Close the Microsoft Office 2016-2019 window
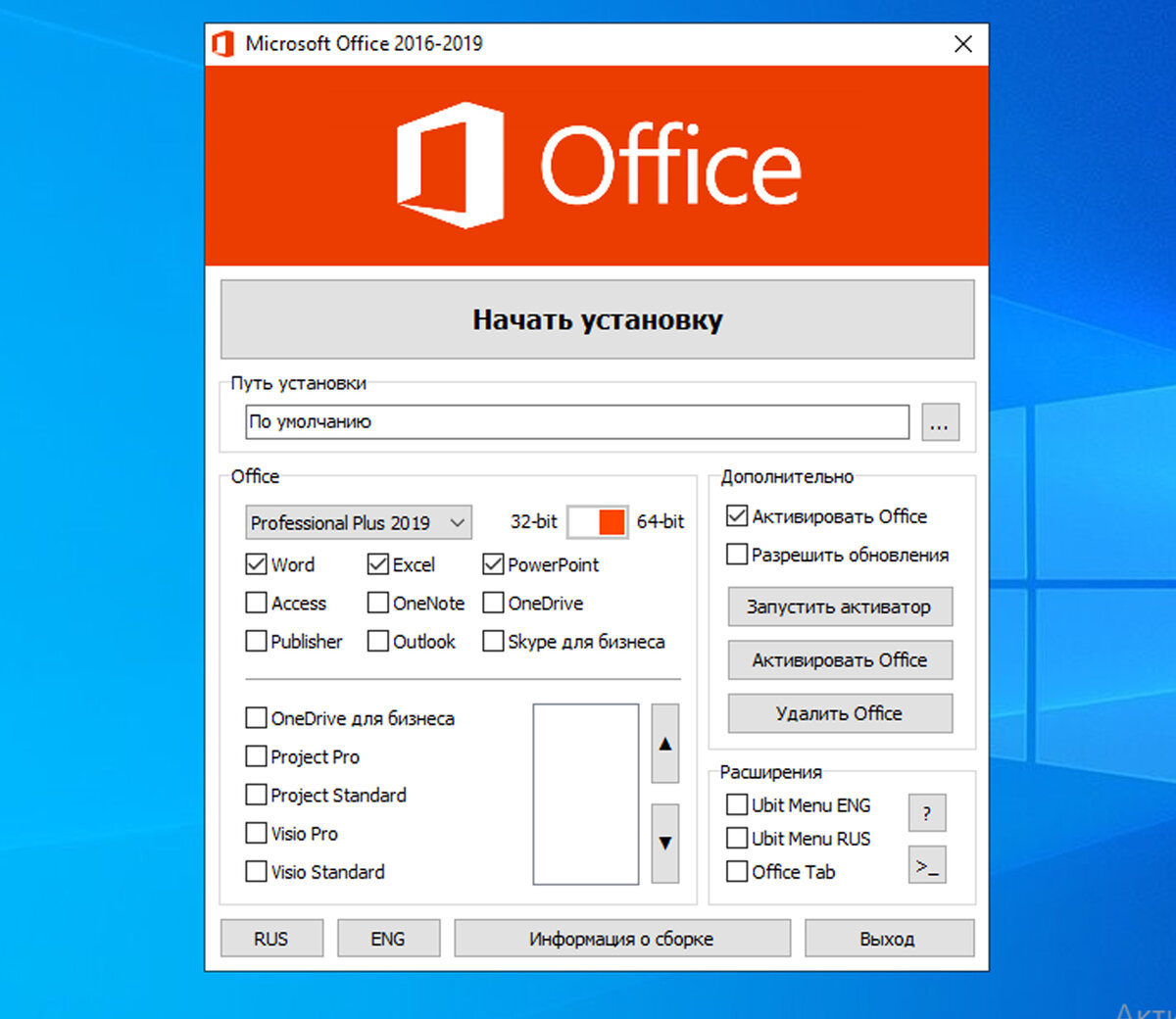The height and width of the screenshot is (1019, 1176). coord(963,44)
